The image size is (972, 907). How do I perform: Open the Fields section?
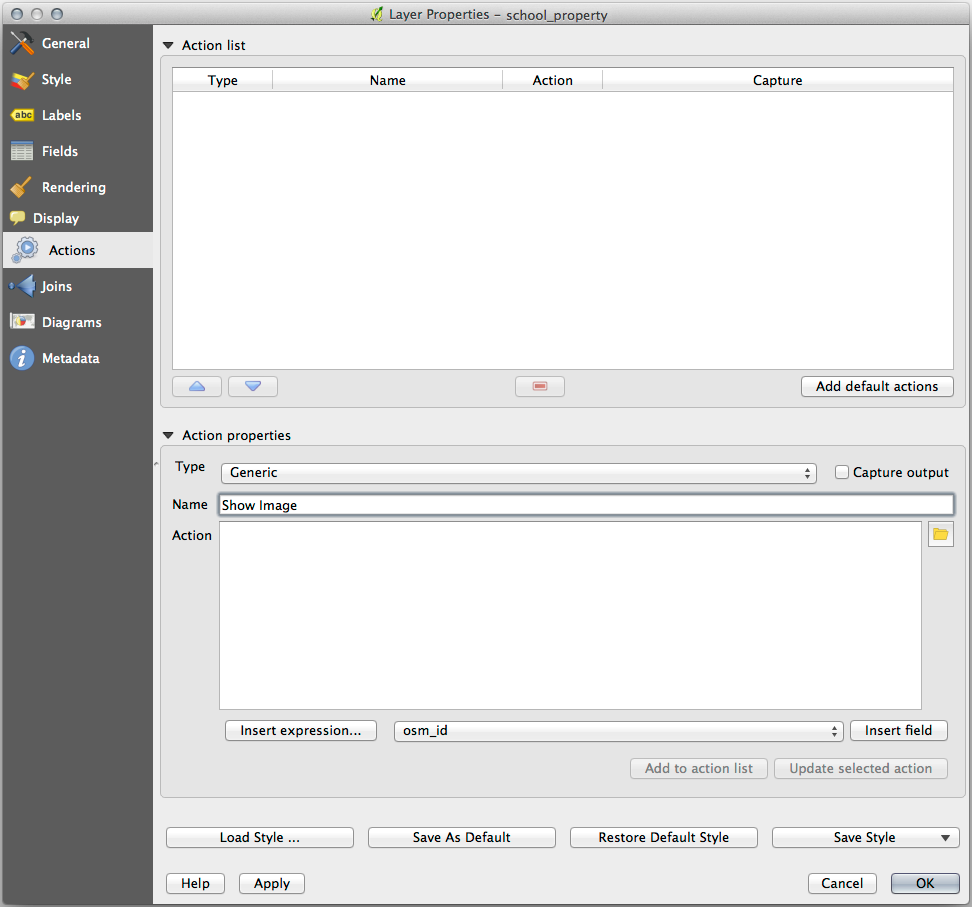coord(59,151)
